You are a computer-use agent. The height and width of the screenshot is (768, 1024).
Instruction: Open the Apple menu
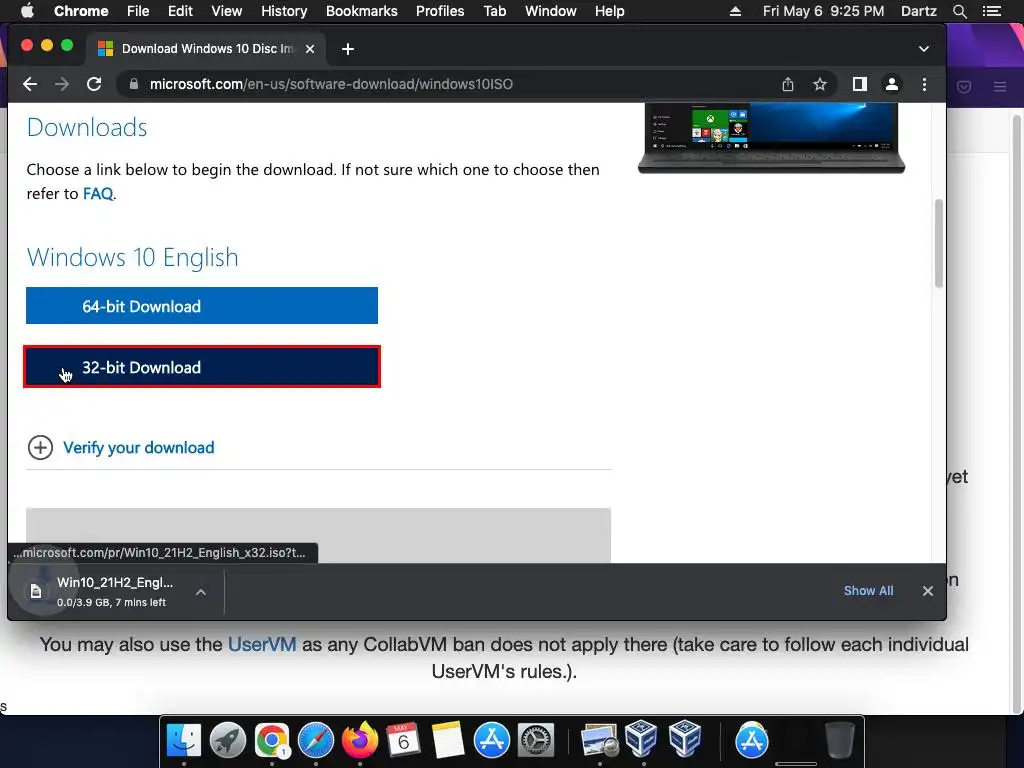pyautogui.click(x=27, y=11)
